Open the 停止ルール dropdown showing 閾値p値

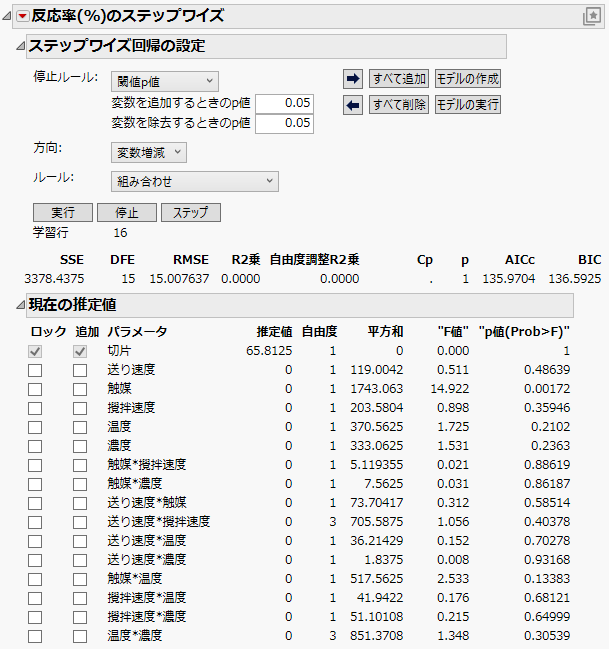(165, 82)
